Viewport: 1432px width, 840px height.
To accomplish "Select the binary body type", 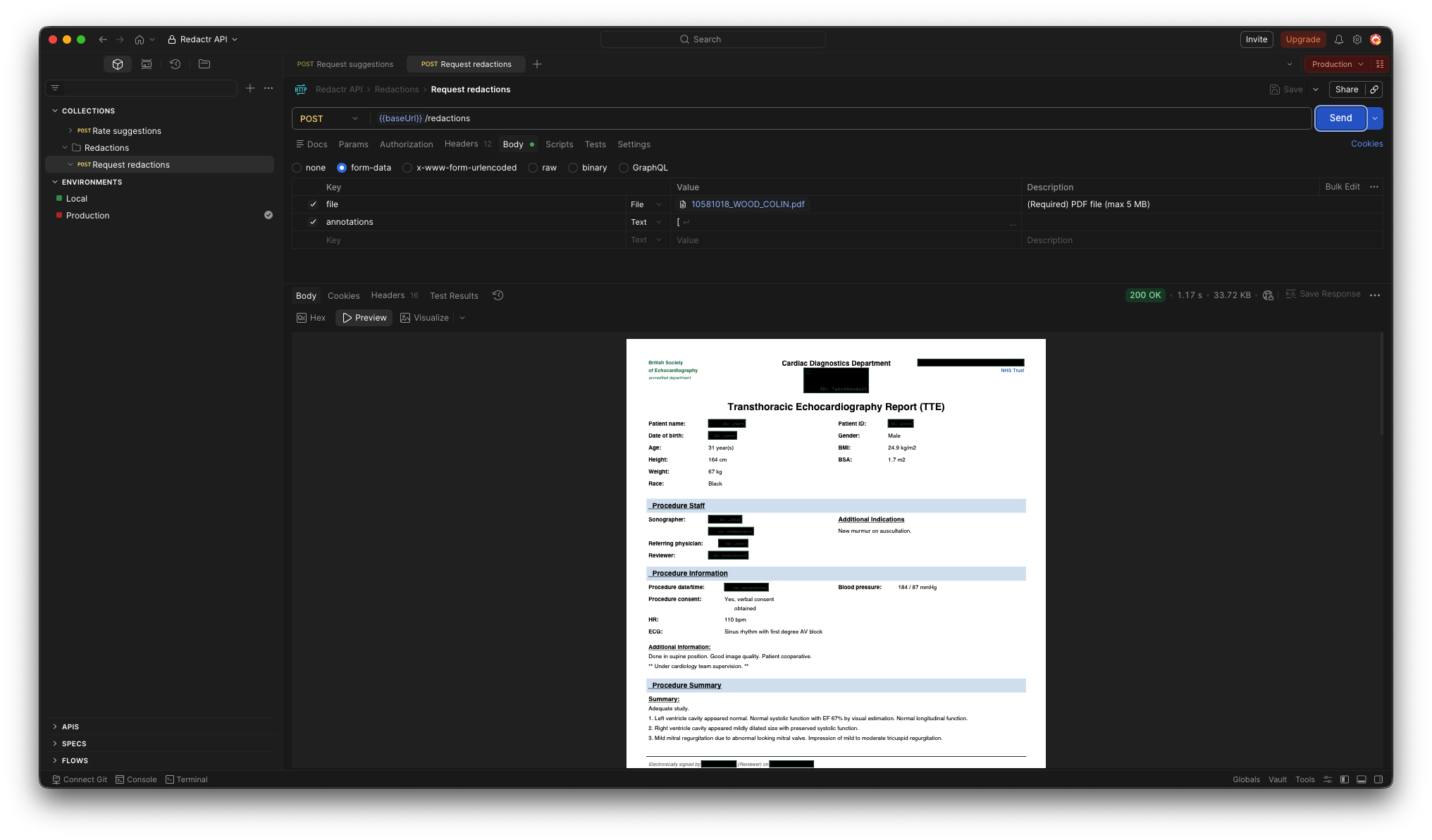I will coord(573,168).
